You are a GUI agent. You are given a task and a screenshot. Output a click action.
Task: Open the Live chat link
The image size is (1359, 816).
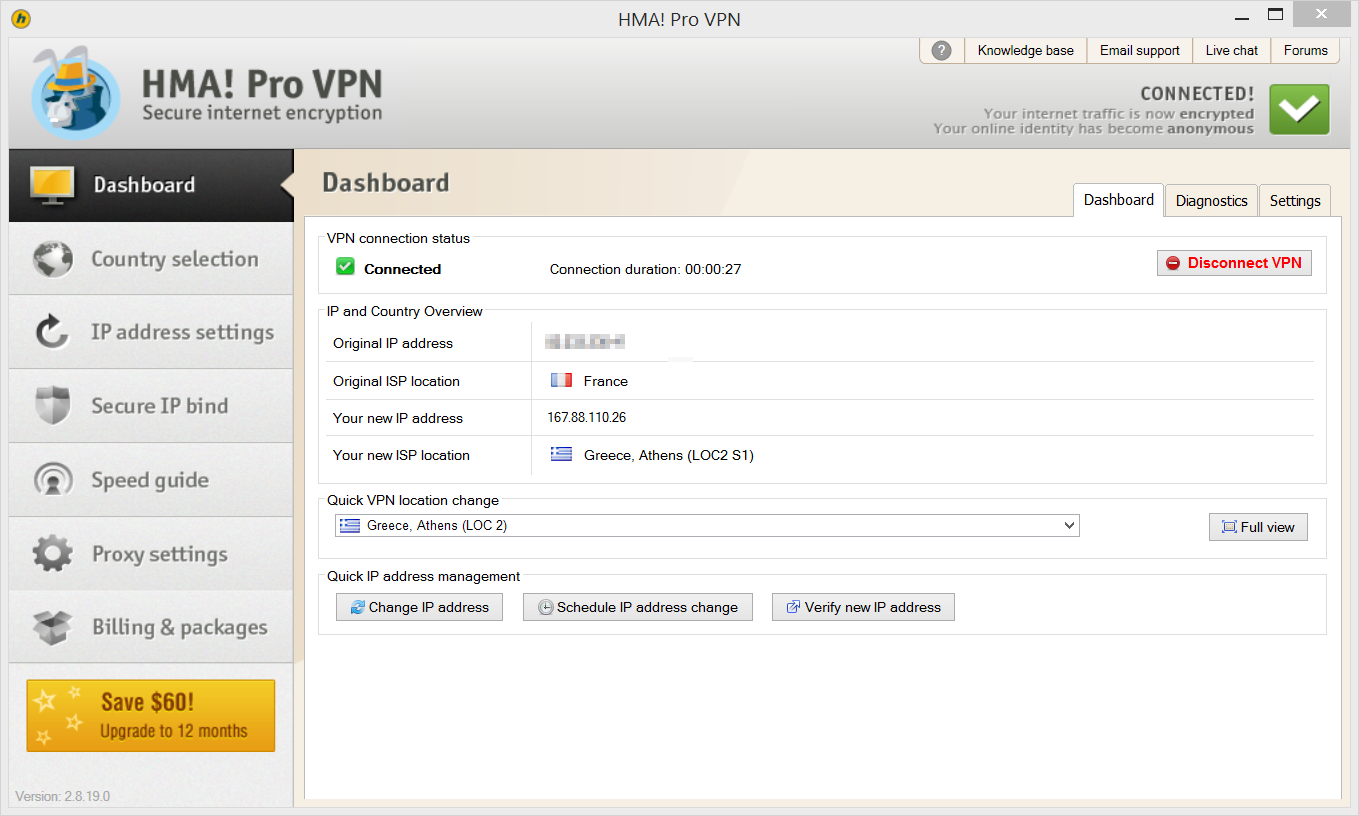pyautogui.click(x=1232, y=51)
